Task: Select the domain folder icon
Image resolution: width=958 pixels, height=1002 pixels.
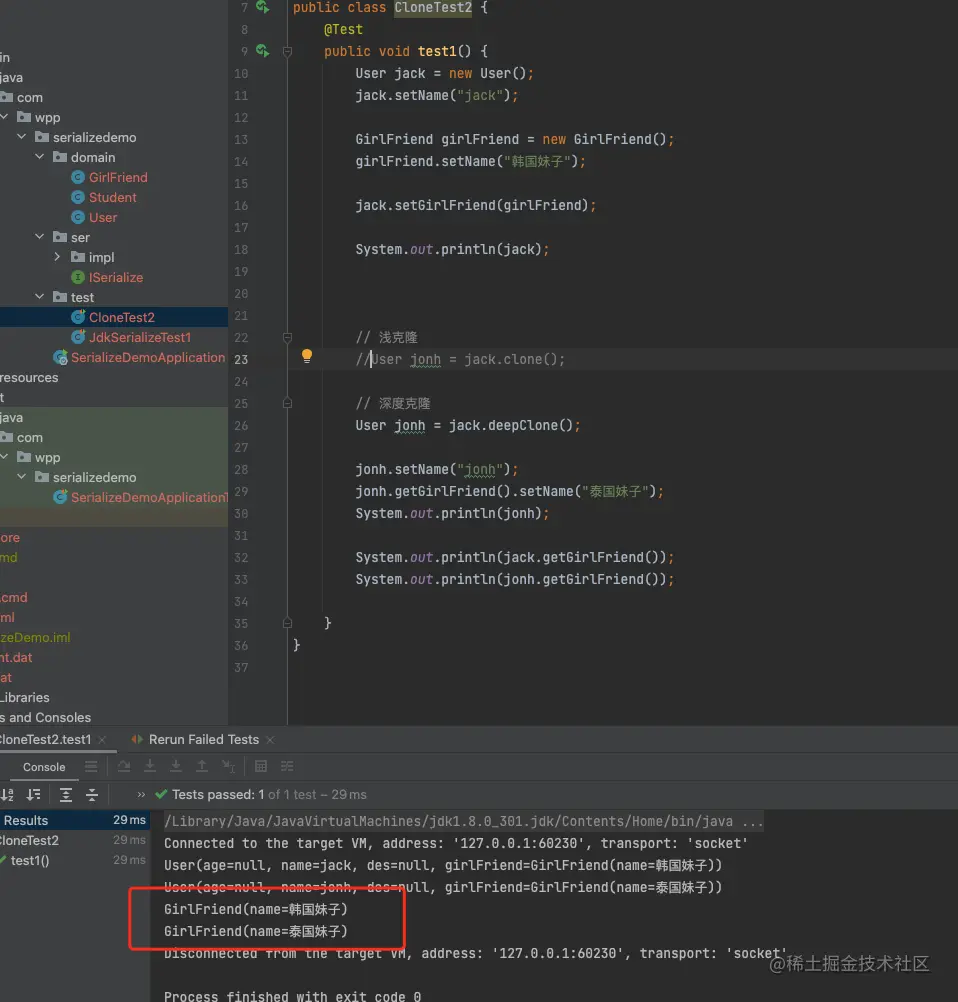Action: (60, 157)
